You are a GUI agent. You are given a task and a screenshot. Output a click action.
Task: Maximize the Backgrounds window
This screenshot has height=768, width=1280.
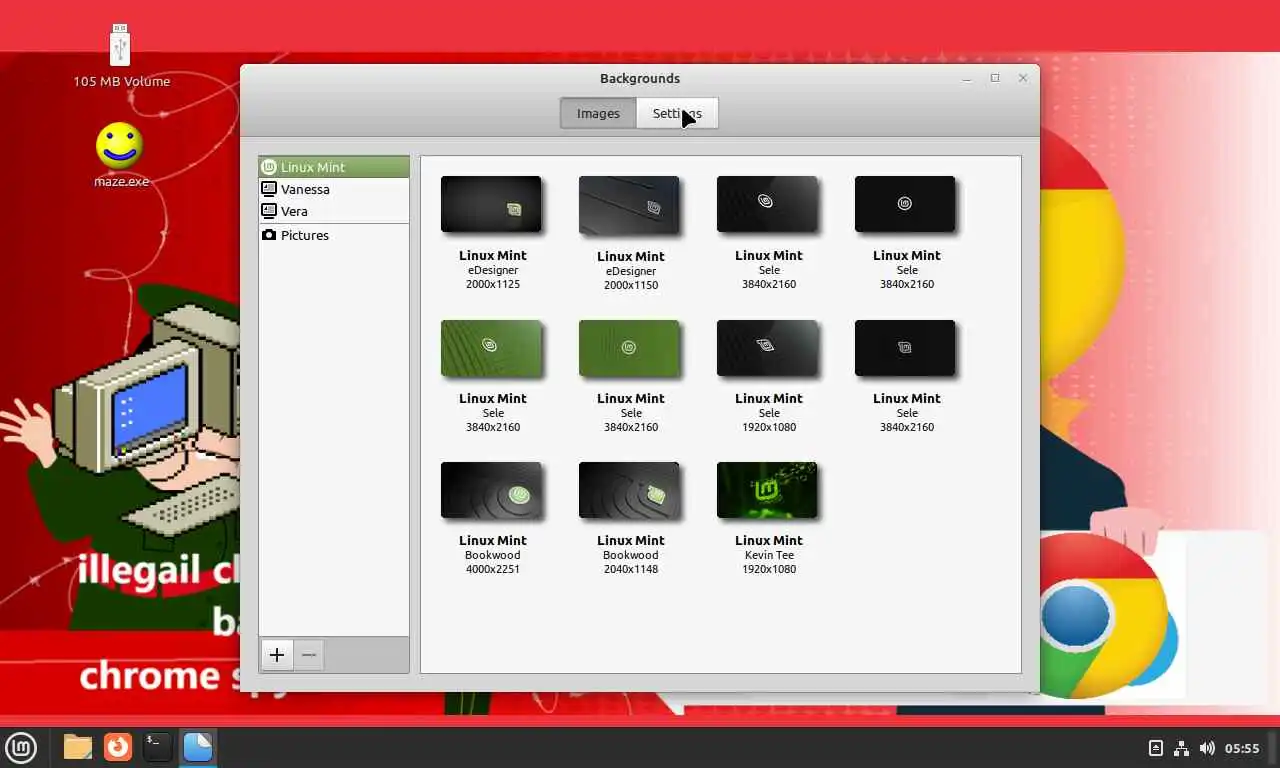click(995, 78)
